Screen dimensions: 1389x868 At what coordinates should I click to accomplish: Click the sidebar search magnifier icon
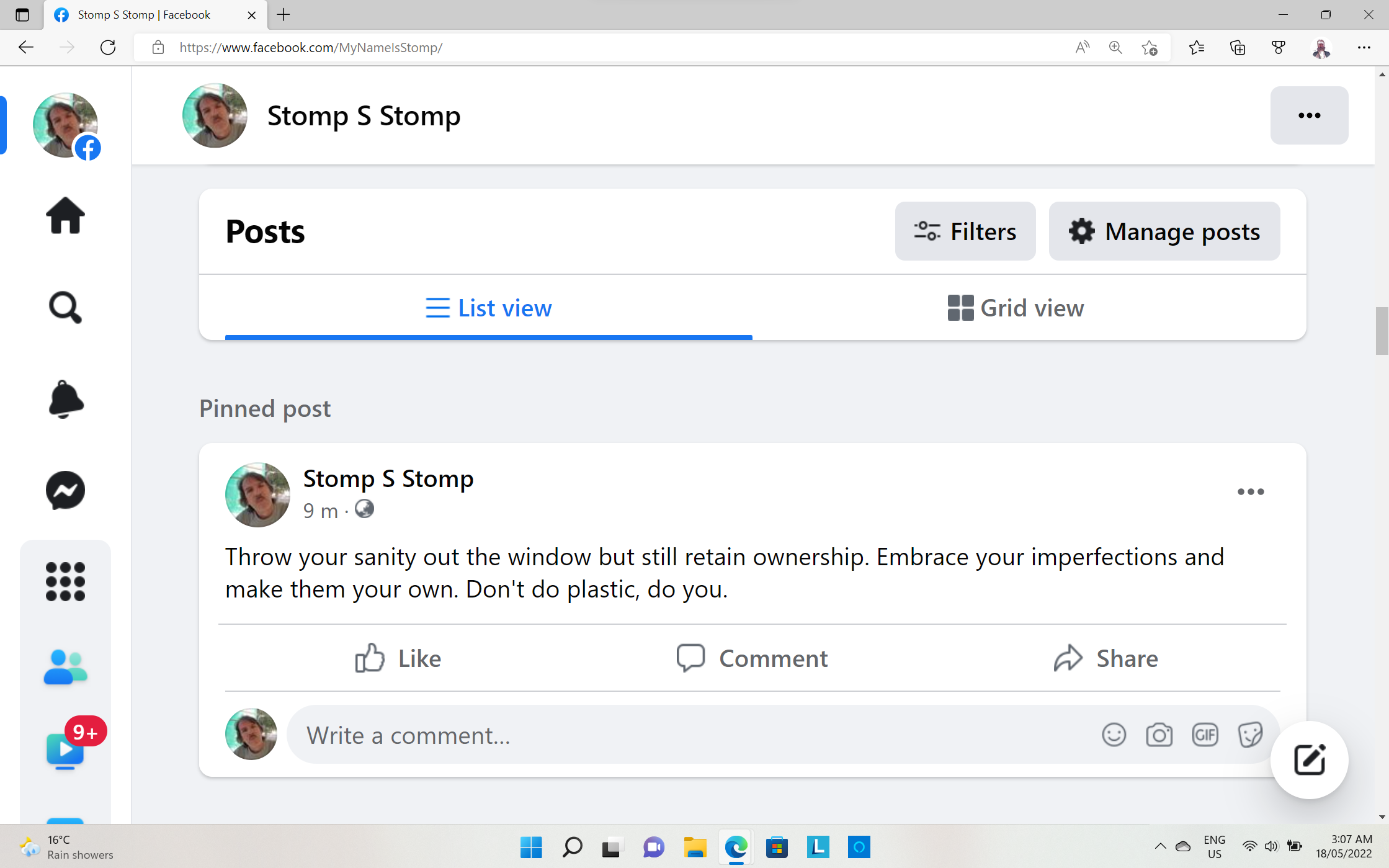click(x=65, y=307)
